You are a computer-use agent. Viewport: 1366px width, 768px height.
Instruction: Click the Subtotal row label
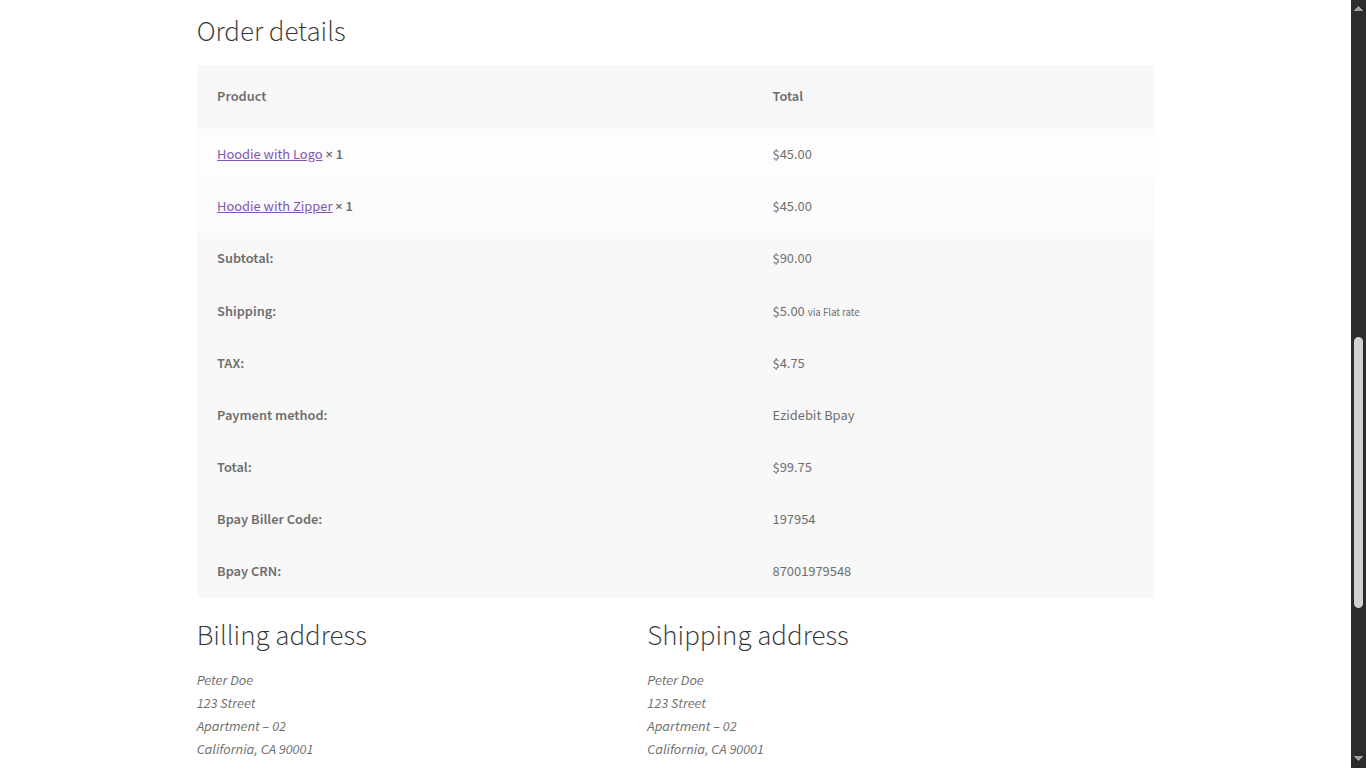tap(245, 258)
